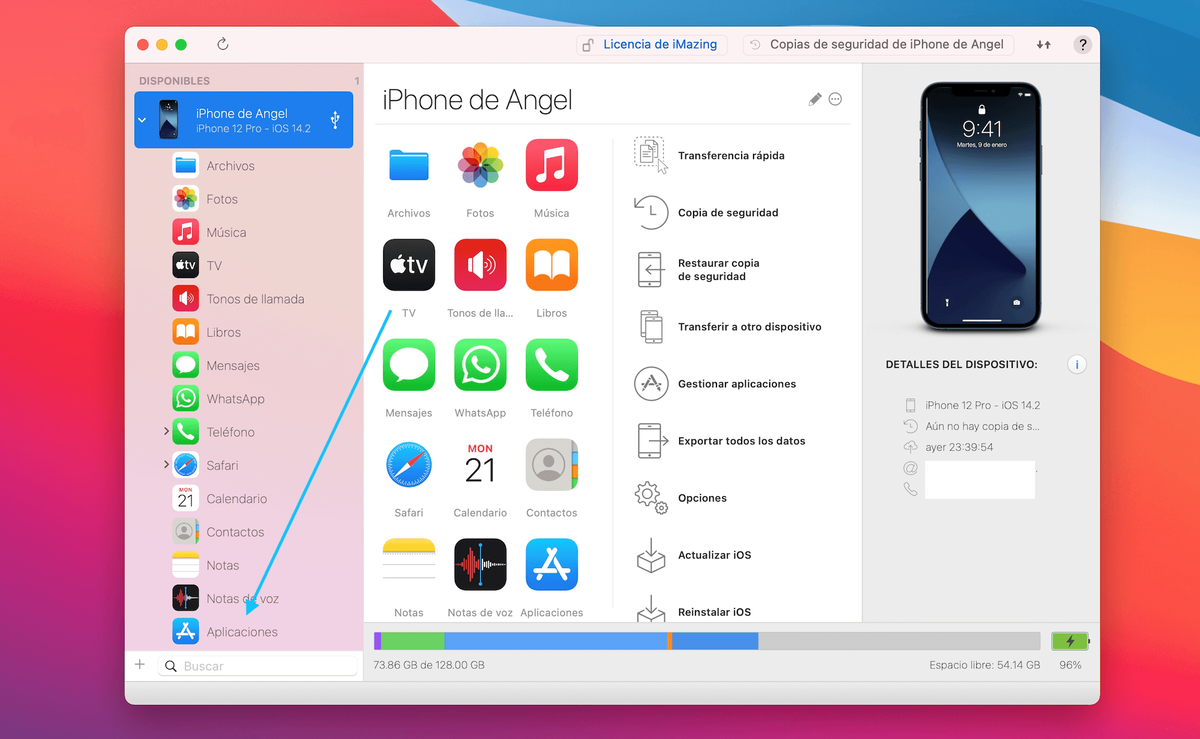This screenshot has width=1200, height=739.
Task: Click the pencil edit icon beside iPhone de Angel
Action: click(814, 98)
